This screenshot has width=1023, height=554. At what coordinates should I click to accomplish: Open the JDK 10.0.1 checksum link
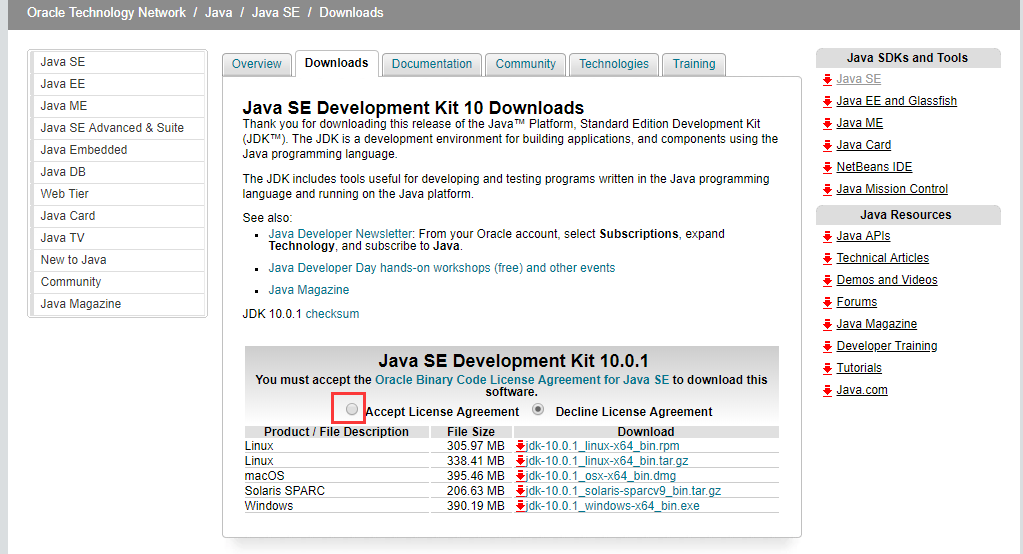click(x=332, y=314)
